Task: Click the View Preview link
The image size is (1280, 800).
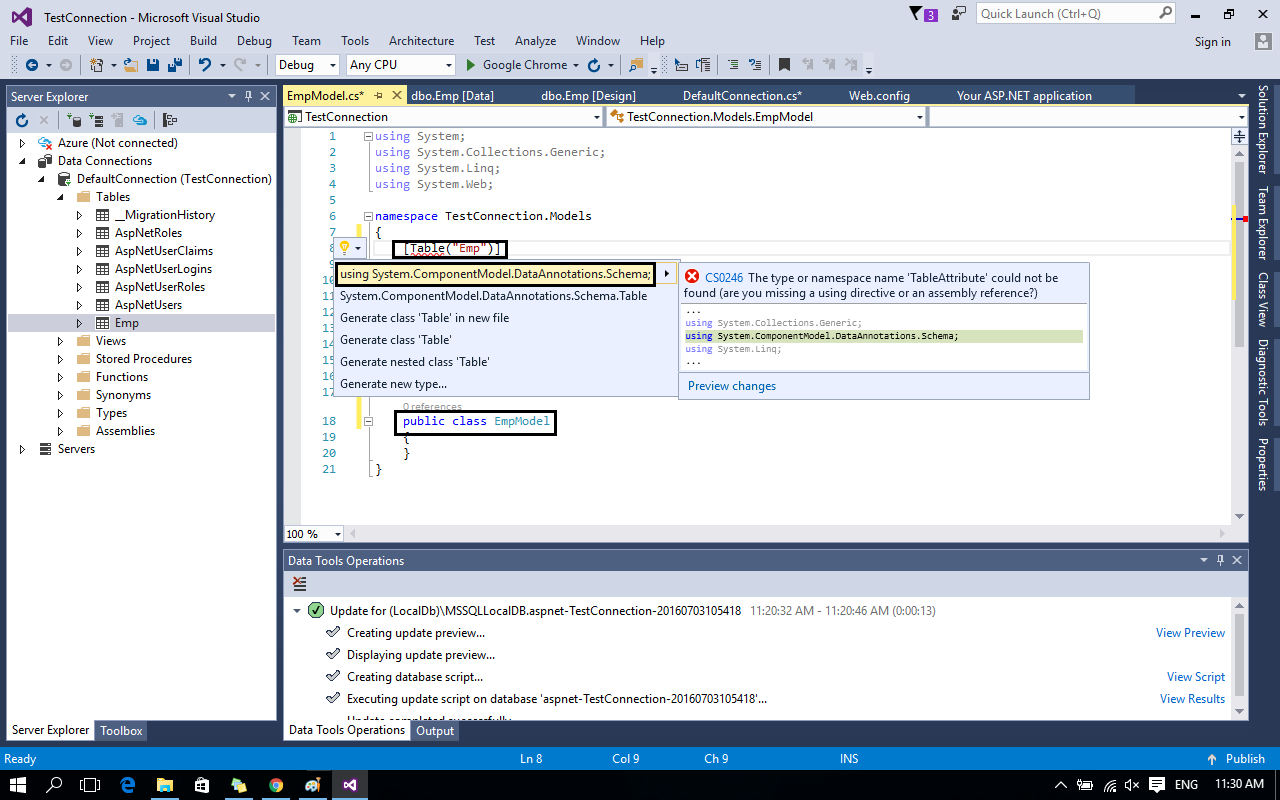Action: (x=1190, y=633)
